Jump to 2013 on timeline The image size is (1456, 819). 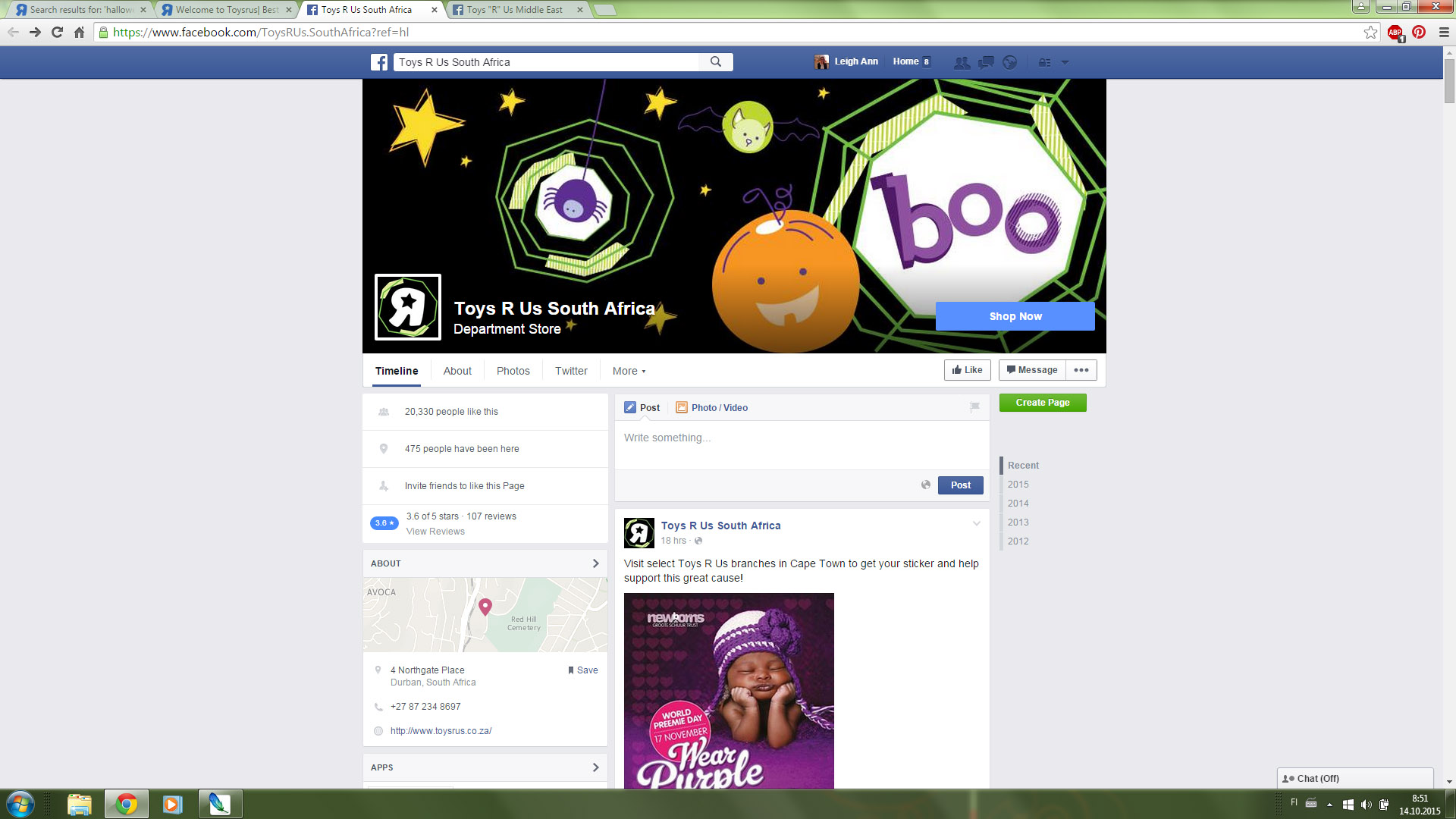pyautogui.click(x=1018, y=522)
